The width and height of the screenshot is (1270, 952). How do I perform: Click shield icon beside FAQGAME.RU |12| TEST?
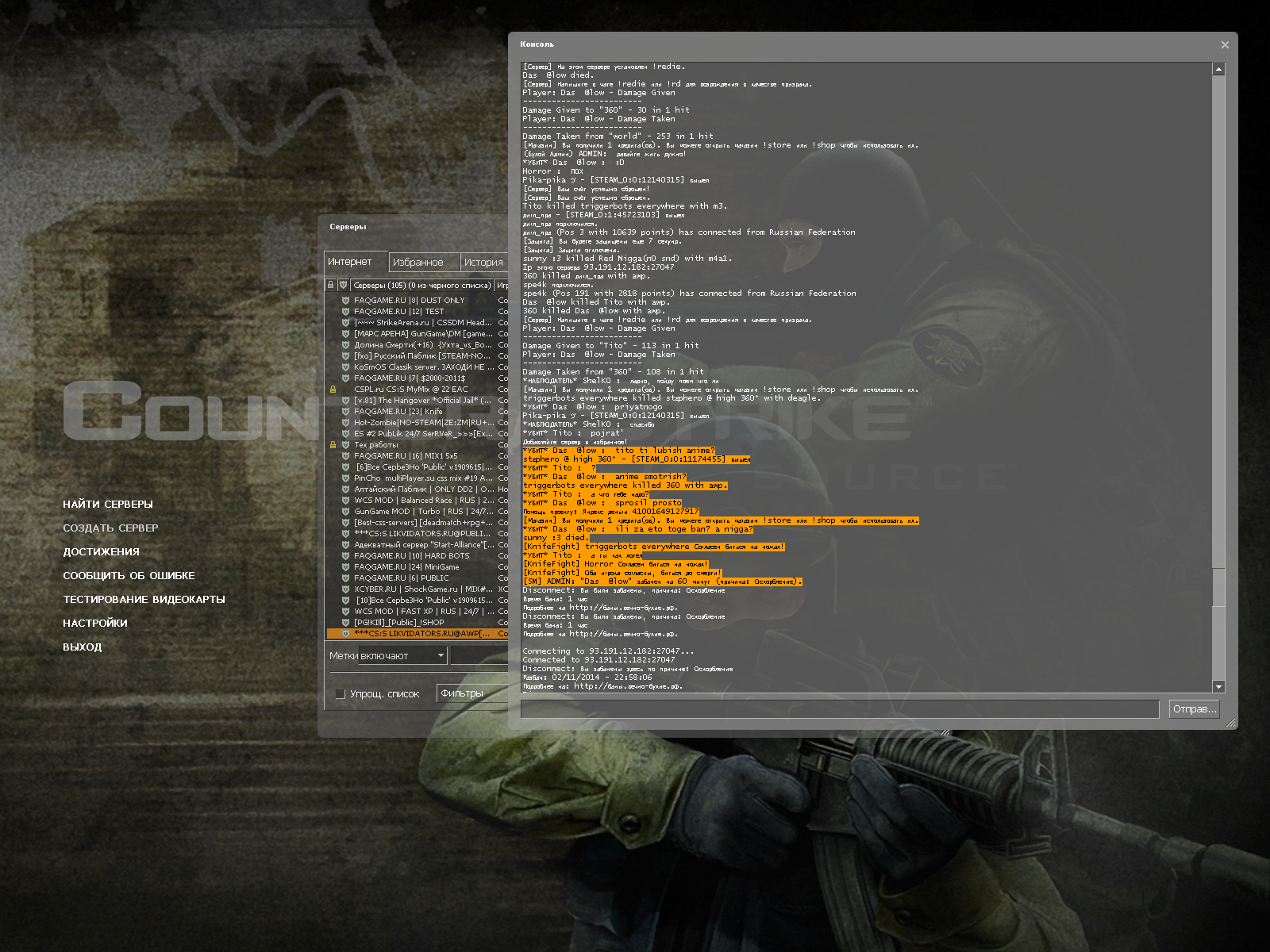345,312
